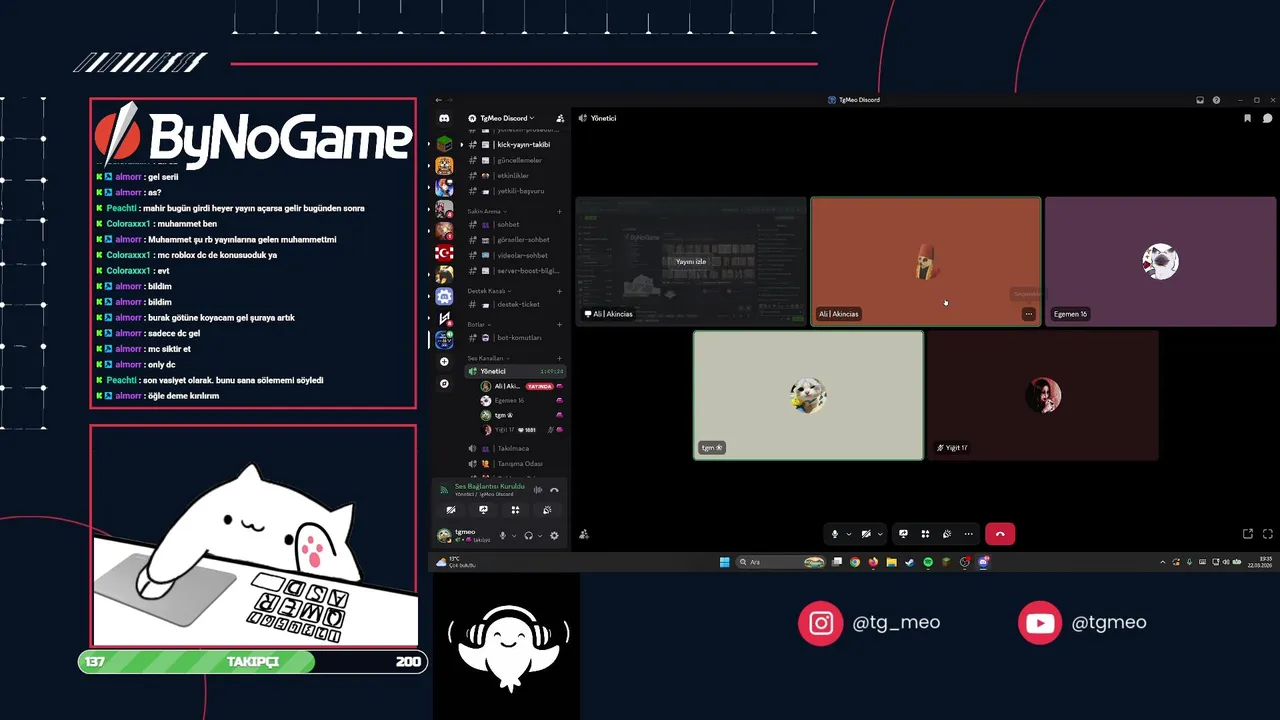Open the sohbet text channel
This screenshot has height=720, width=1280.
tap(514, 225)
